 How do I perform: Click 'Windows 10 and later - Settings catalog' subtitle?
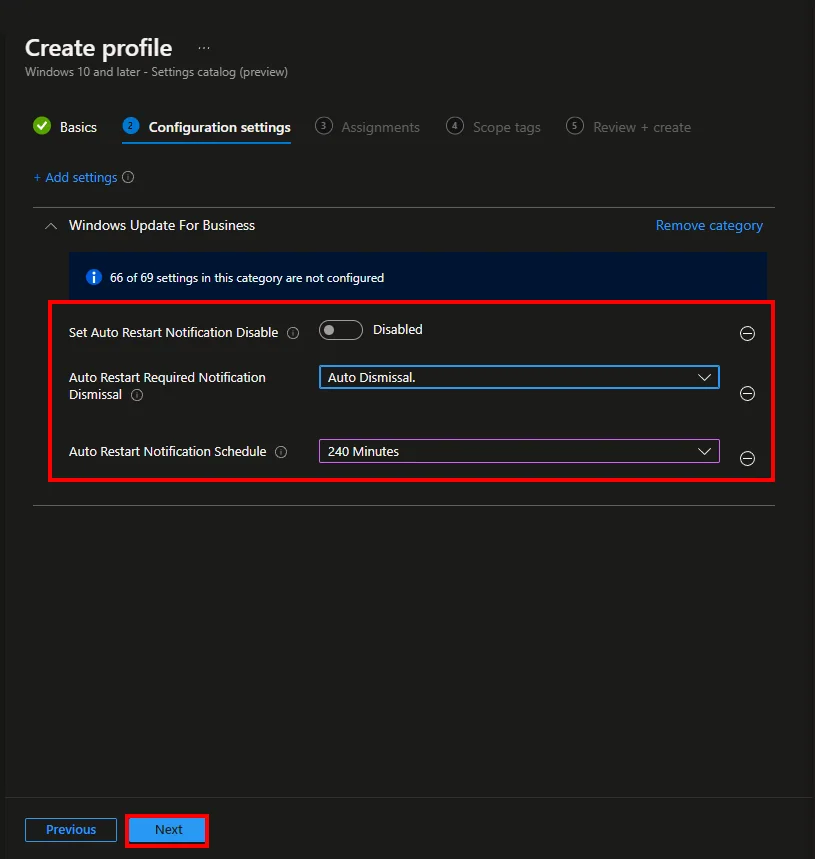(156, 72)
